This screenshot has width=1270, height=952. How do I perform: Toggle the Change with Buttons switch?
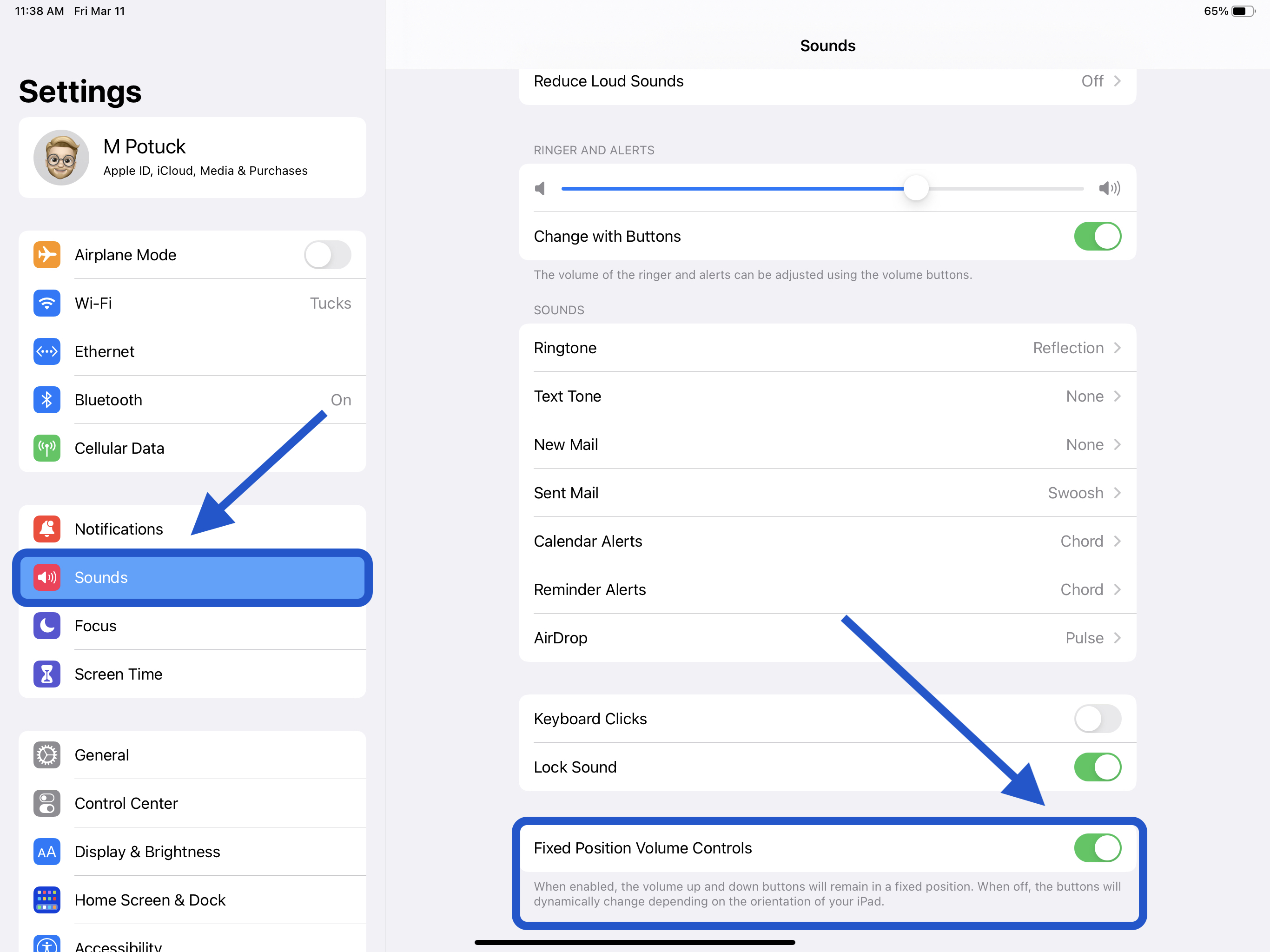(x=1098, y=237)
